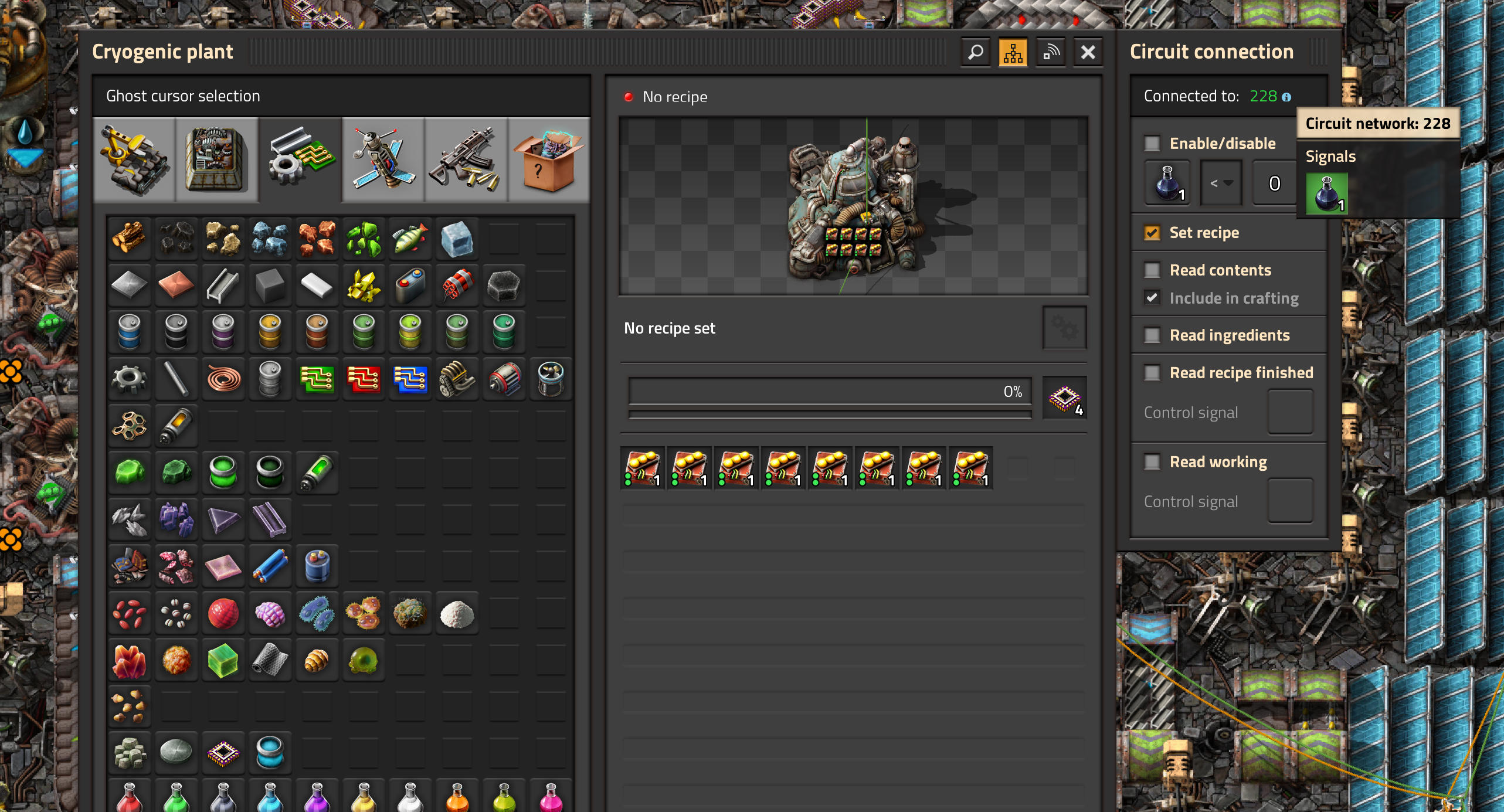Switch to the Production category tab
1504x812 pixels.
217,159
